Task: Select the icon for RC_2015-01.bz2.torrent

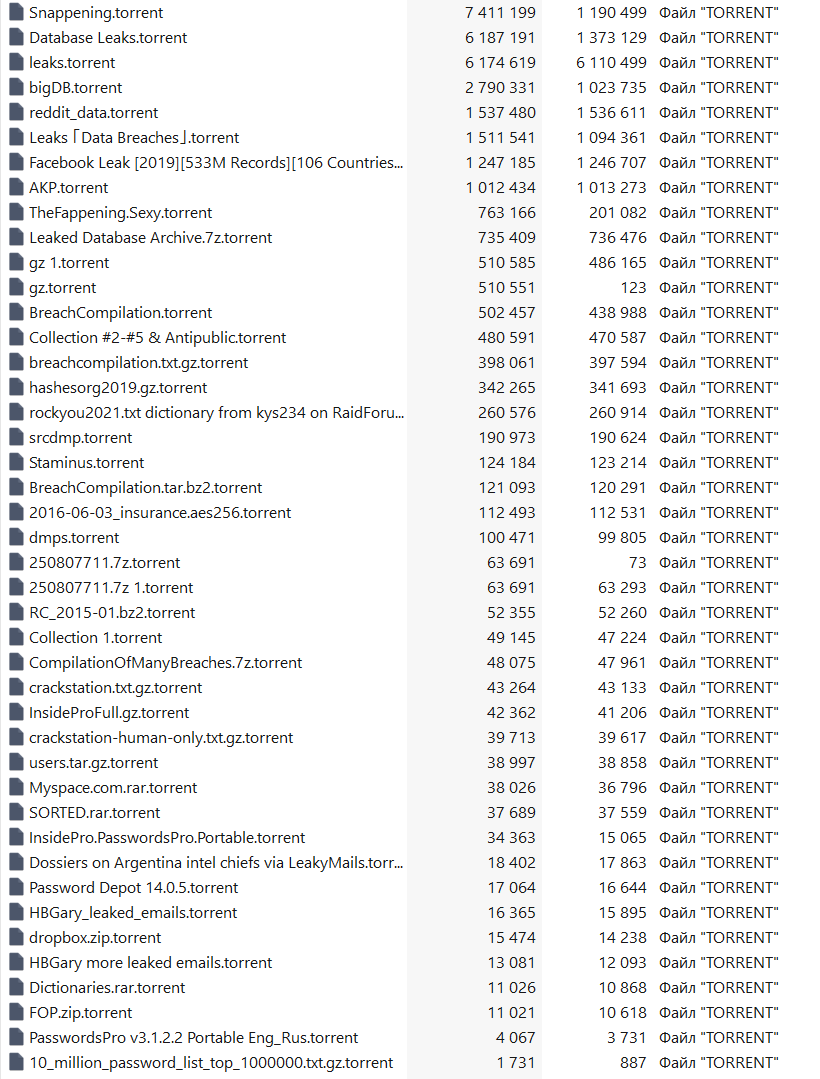Action: [17, 613]
